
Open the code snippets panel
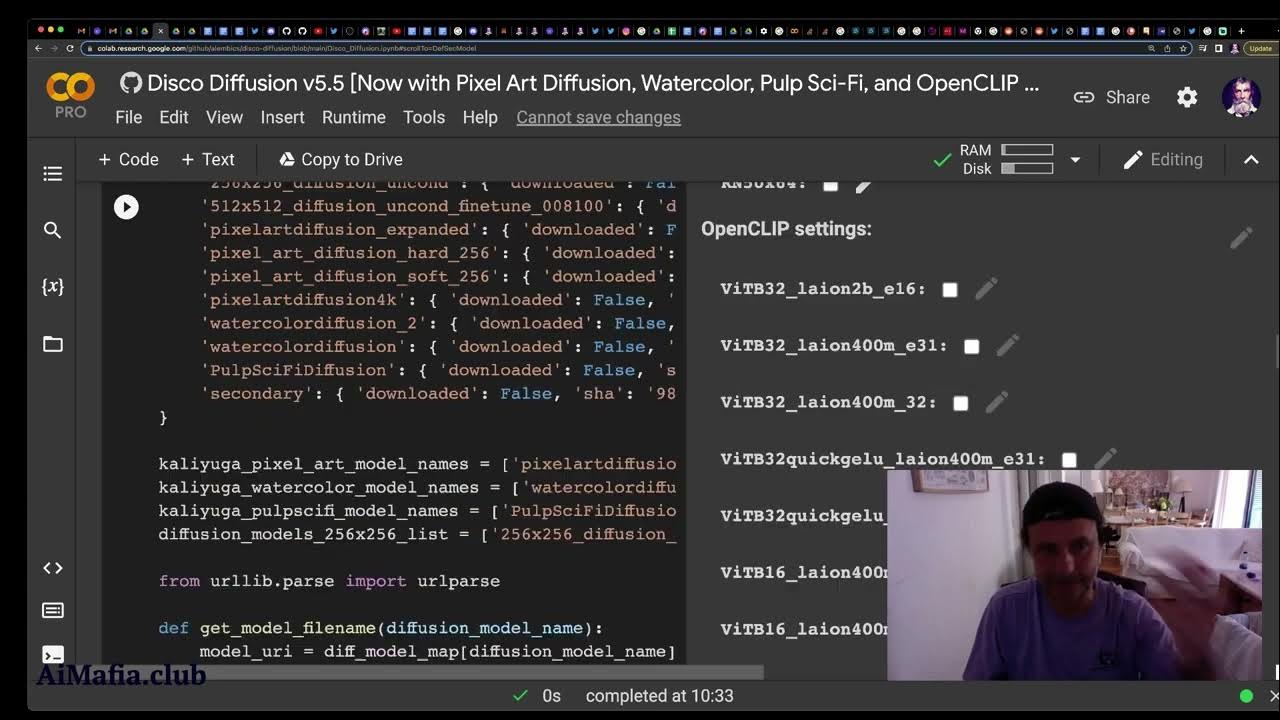[53, 568]
